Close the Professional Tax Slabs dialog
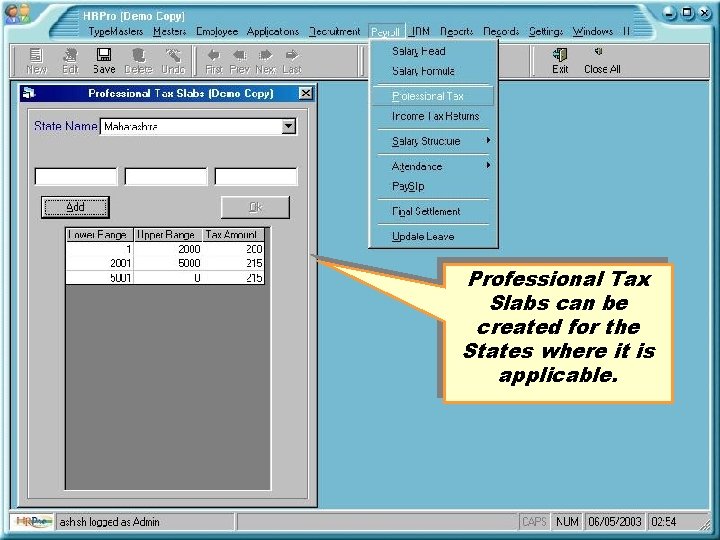Screen dimensions: 720x540 pyautogui.click(x=305, y=93)
